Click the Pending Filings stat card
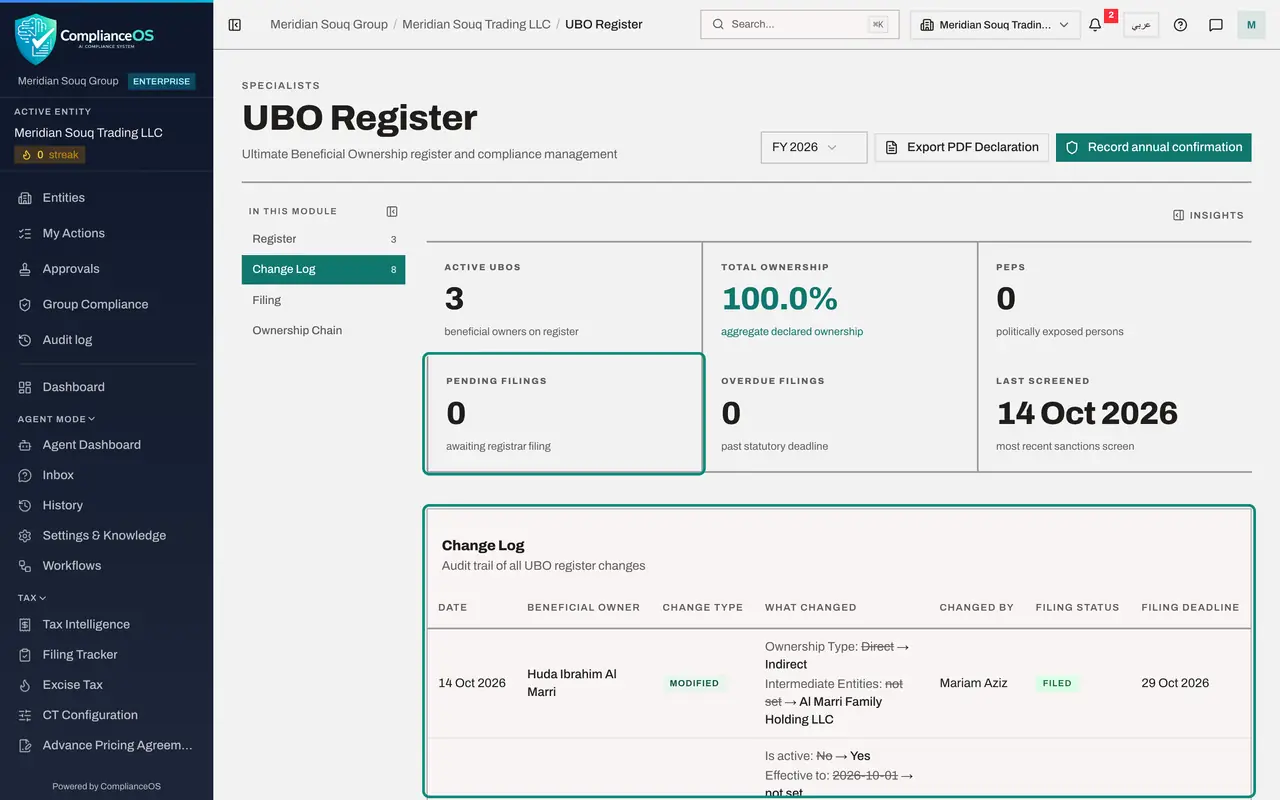 (564, 413)
